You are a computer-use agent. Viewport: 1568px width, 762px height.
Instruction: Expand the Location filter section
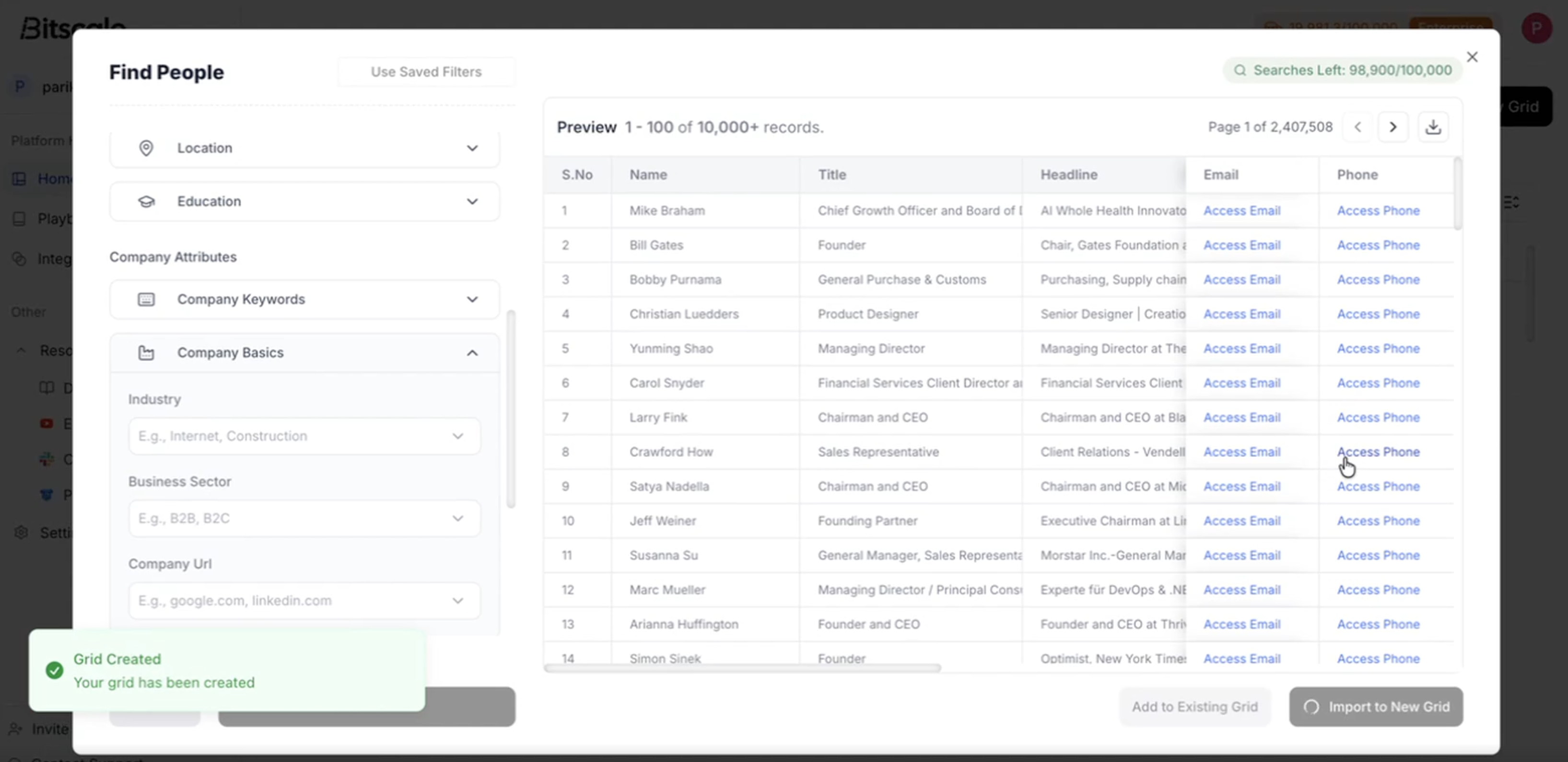click(472, 148)
